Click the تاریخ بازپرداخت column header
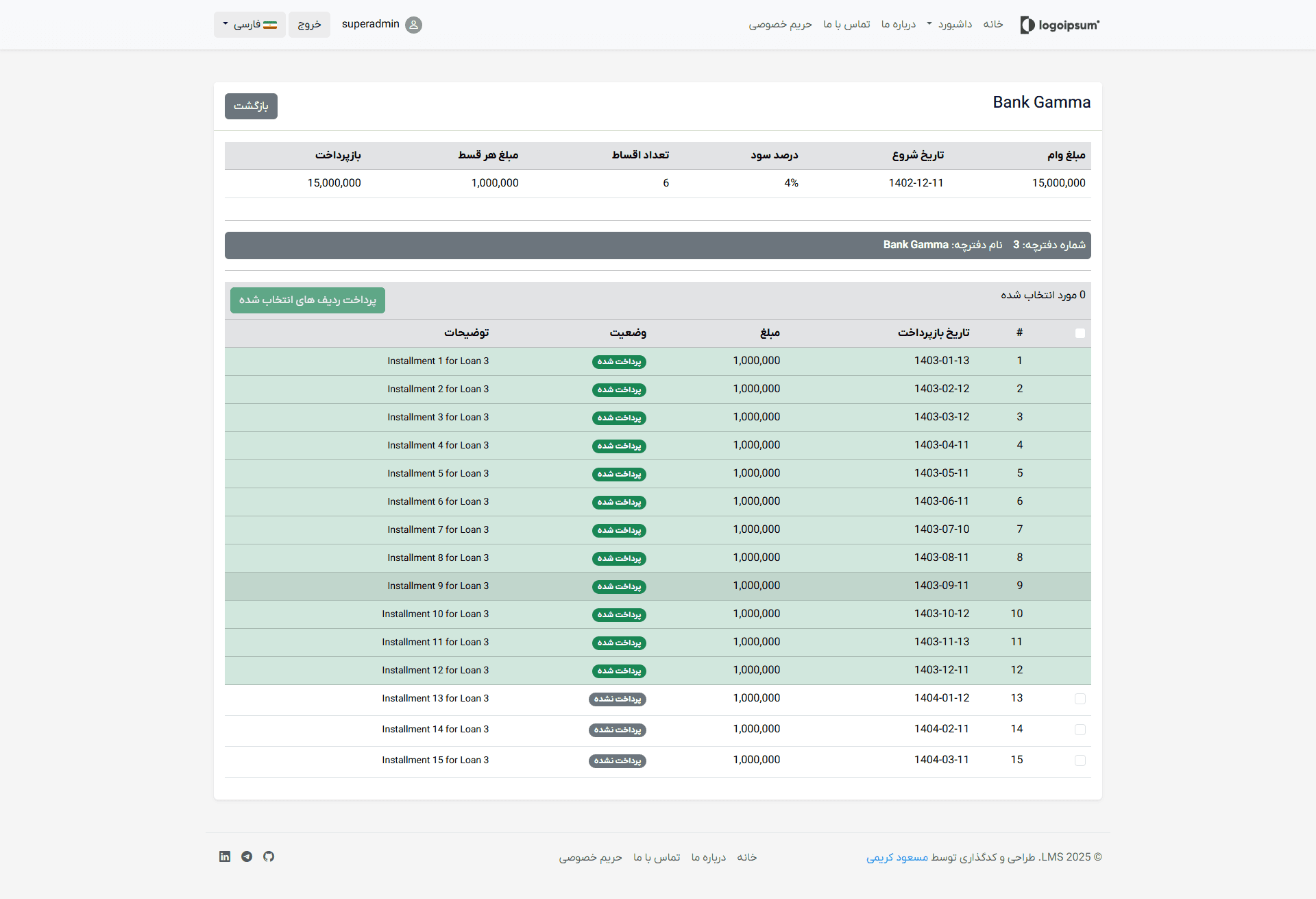This screenshot has width=1316, height=899. pyautogui.click(x=934, y=333)
